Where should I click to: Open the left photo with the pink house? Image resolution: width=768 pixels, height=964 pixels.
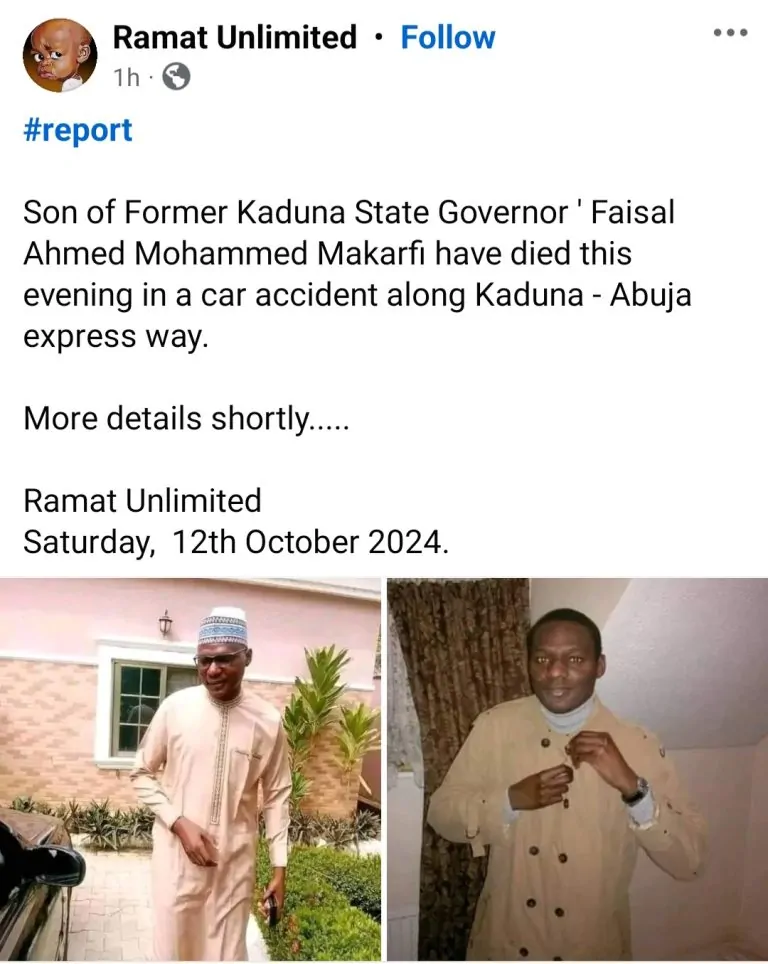190,770
